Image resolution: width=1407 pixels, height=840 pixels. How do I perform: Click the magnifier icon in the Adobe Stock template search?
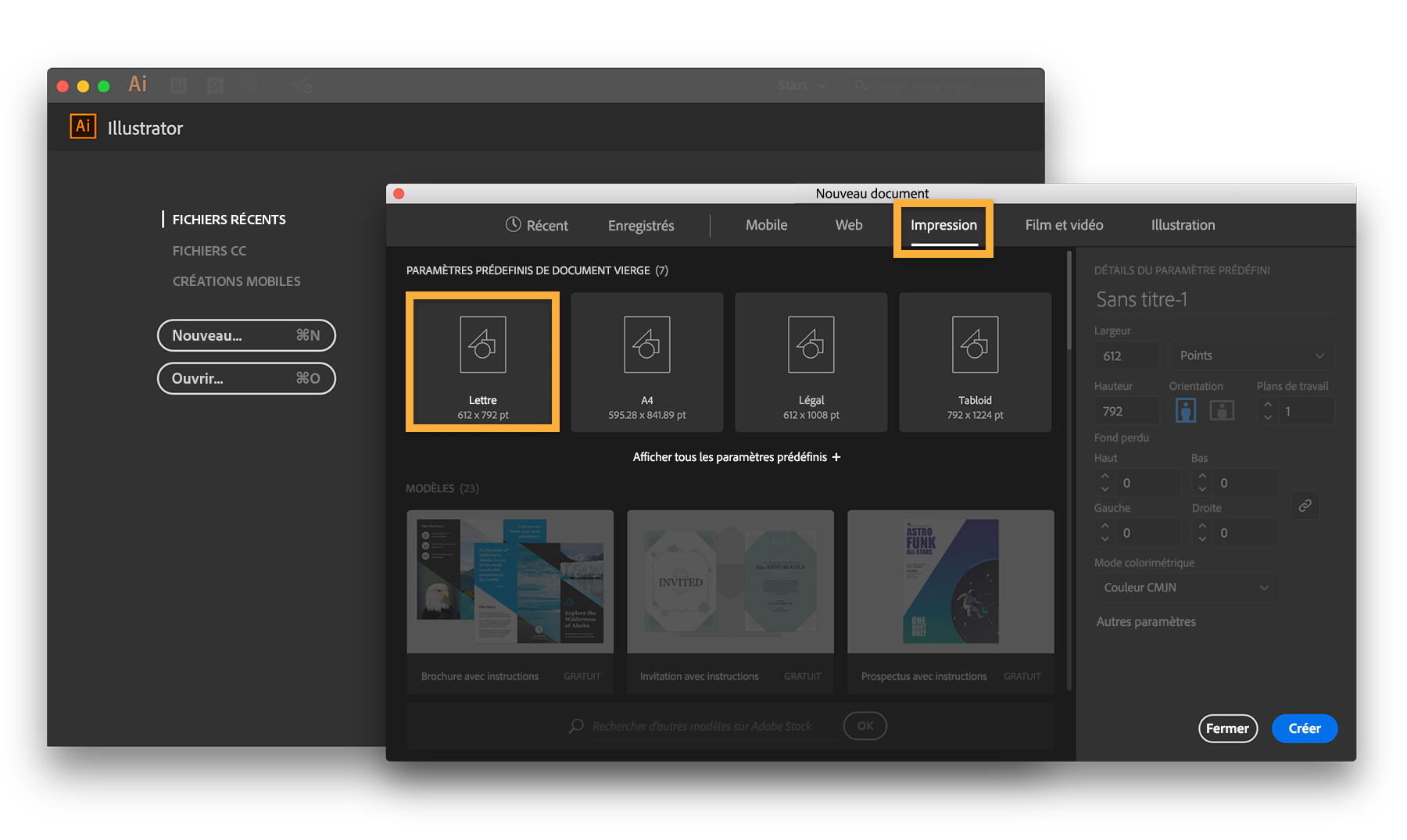coord(576,726)
